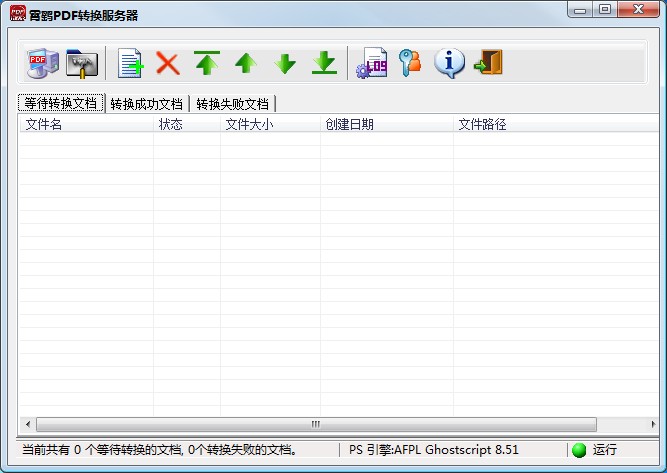Viewport: 667px width, 473px height.
Task: Show the About info bubble icon
Action: pyautogui.click(x=449, y=63)
